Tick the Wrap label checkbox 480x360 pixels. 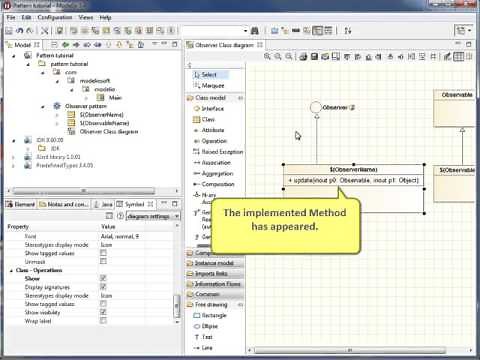[x=103, y=321]
